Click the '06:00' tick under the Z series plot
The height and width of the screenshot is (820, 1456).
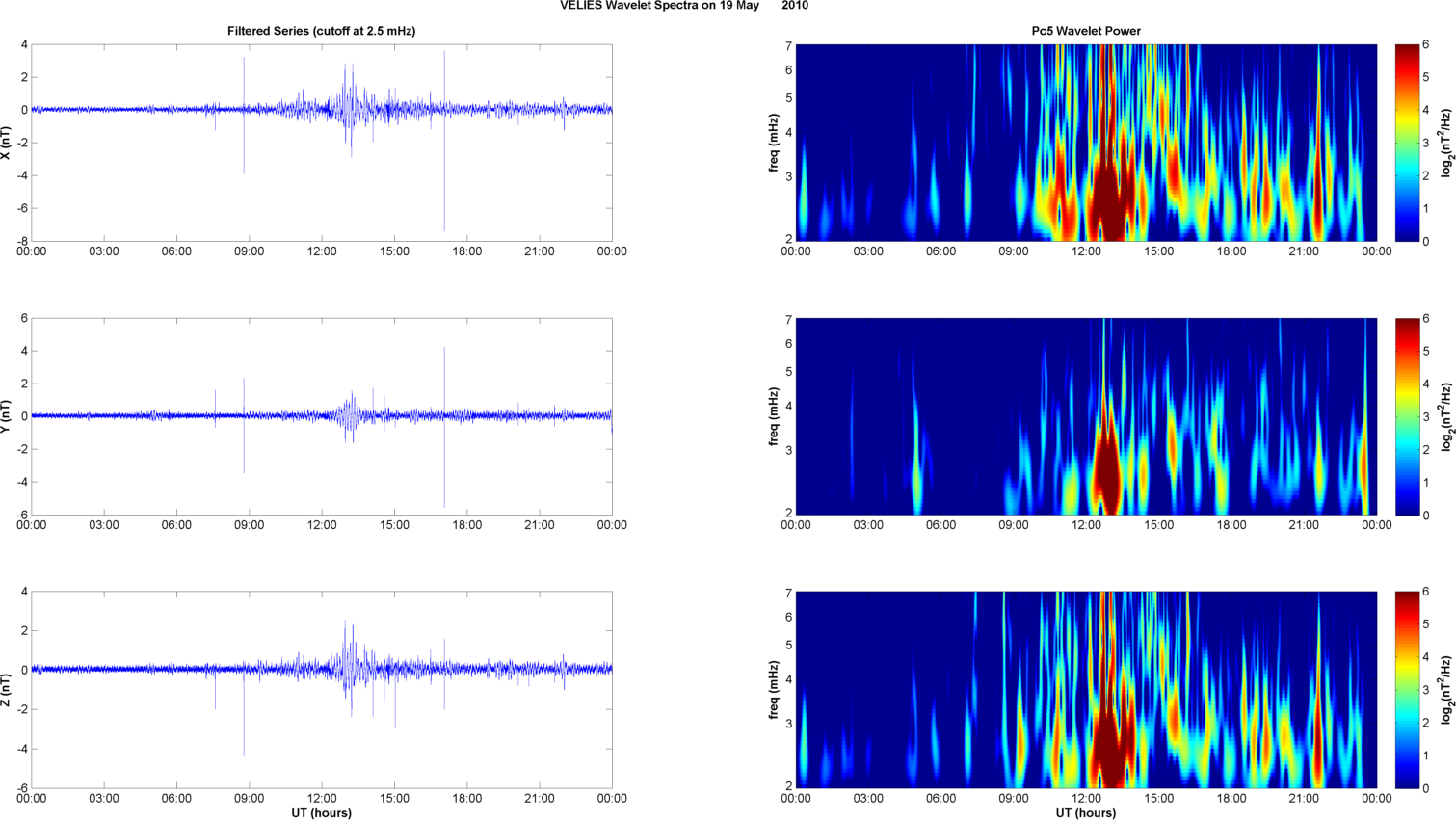click(x=176, y=798)
